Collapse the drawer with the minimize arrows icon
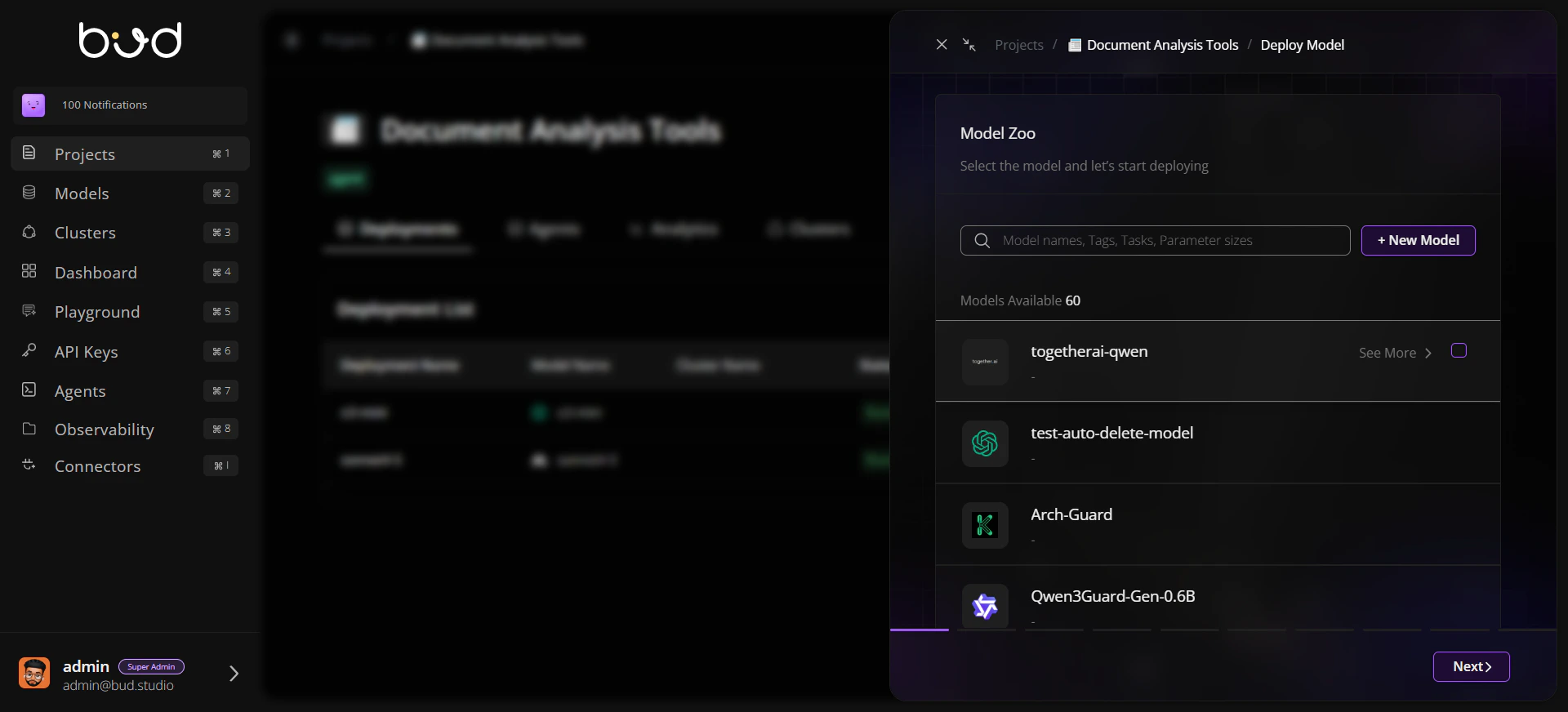The image size is (1568, 712). point(969,44)
